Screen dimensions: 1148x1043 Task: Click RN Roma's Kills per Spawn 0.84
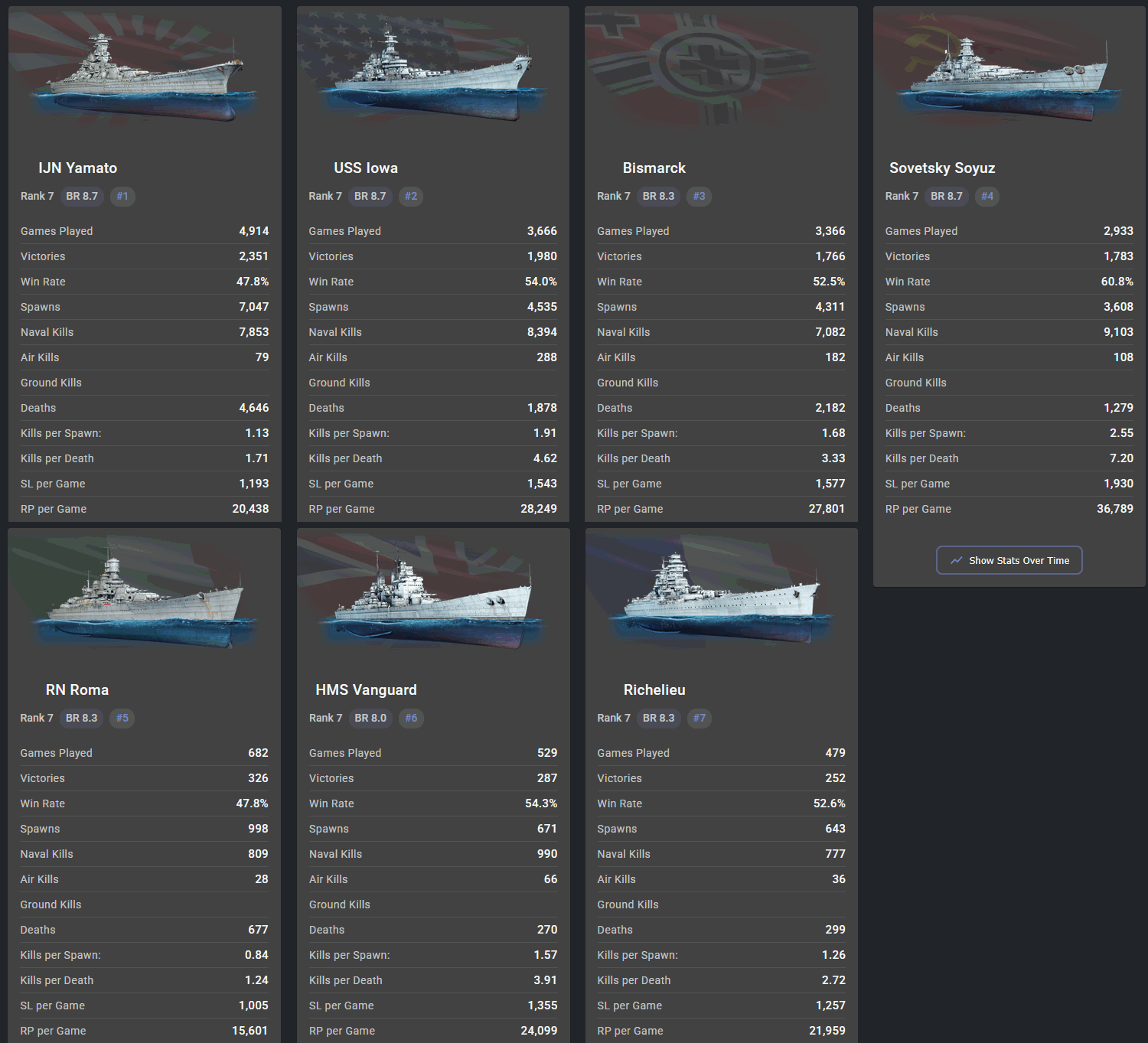(x=256, y=955)
